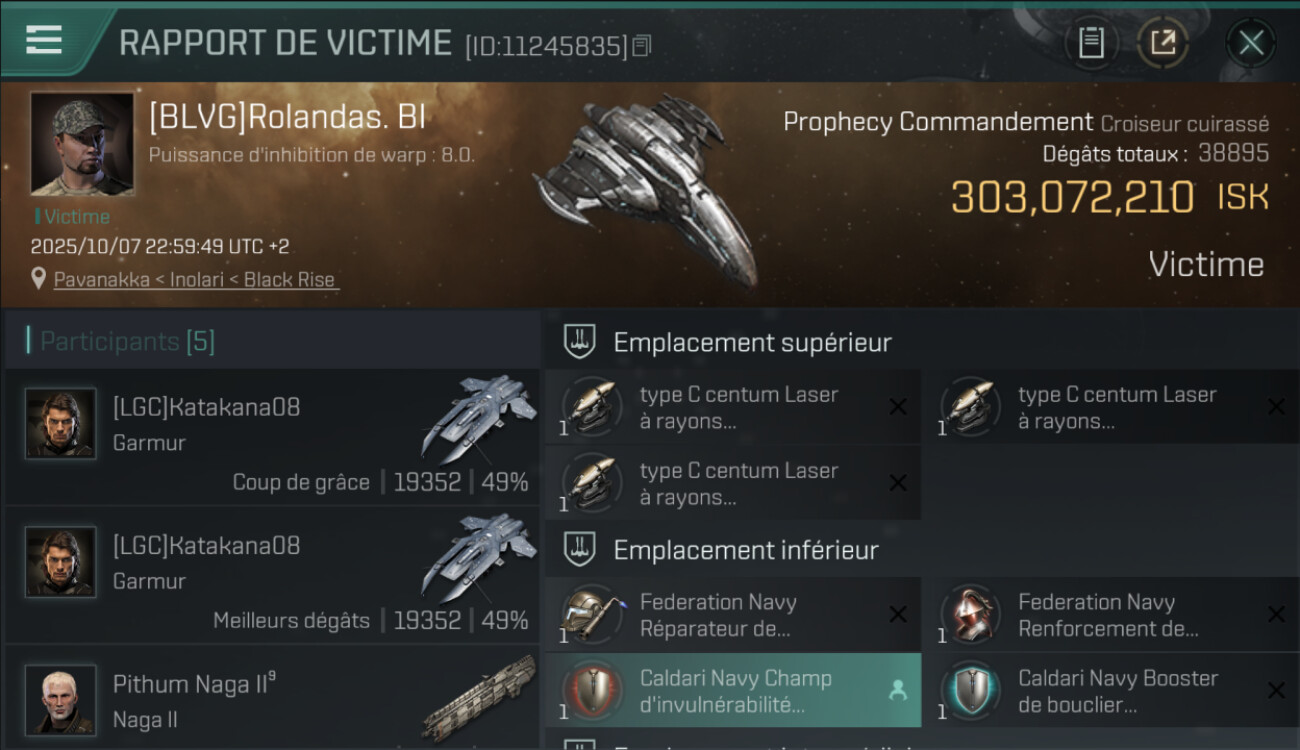Click the location pin next to Pavanakka
Screen dimensions: 1300x750
click(39, 280)
